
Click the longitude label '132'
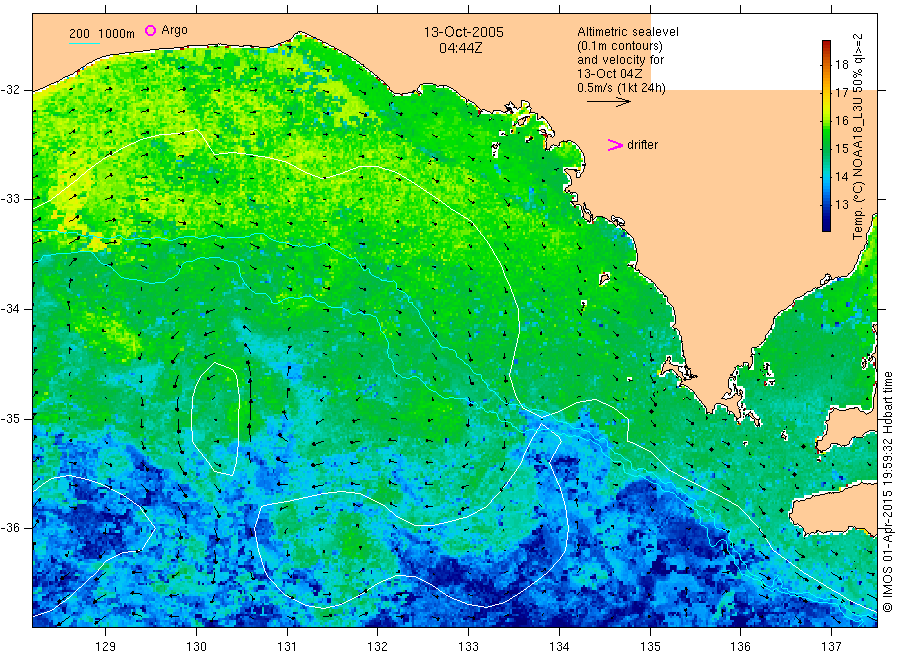pos(378,647)
